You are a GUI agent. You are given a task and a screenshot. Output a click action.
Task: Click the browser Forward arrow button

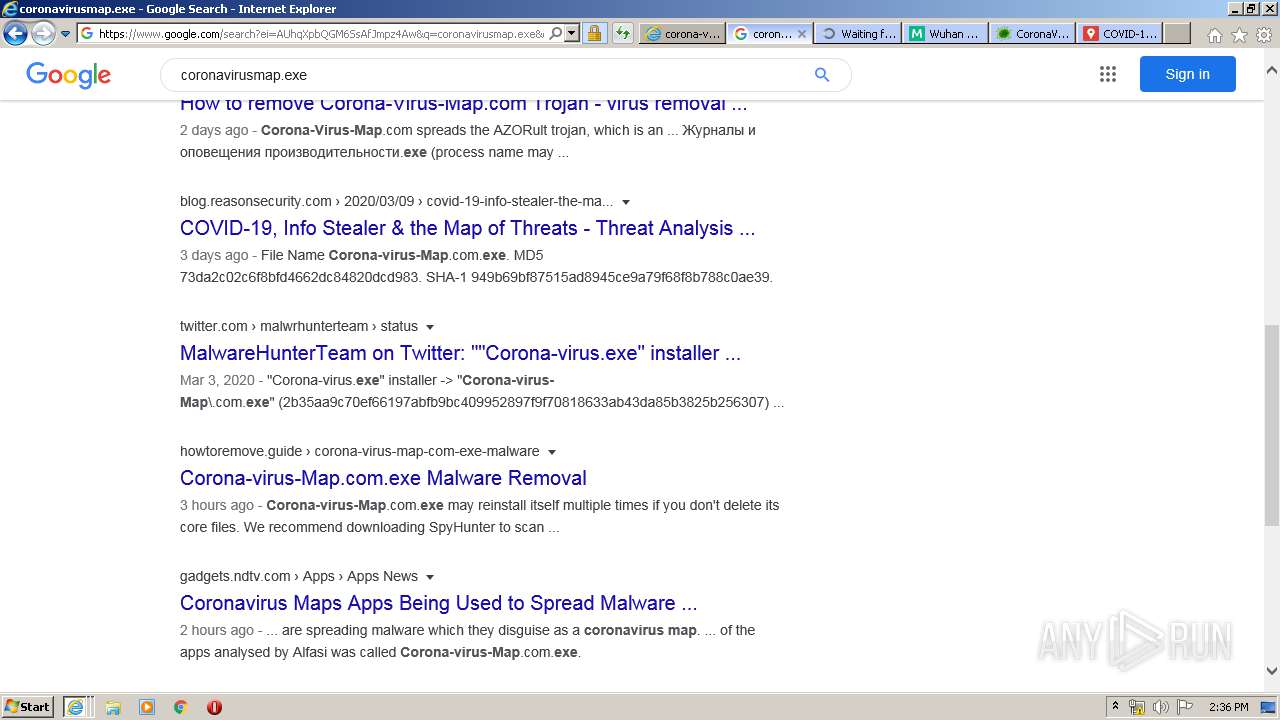pos(43,33)
